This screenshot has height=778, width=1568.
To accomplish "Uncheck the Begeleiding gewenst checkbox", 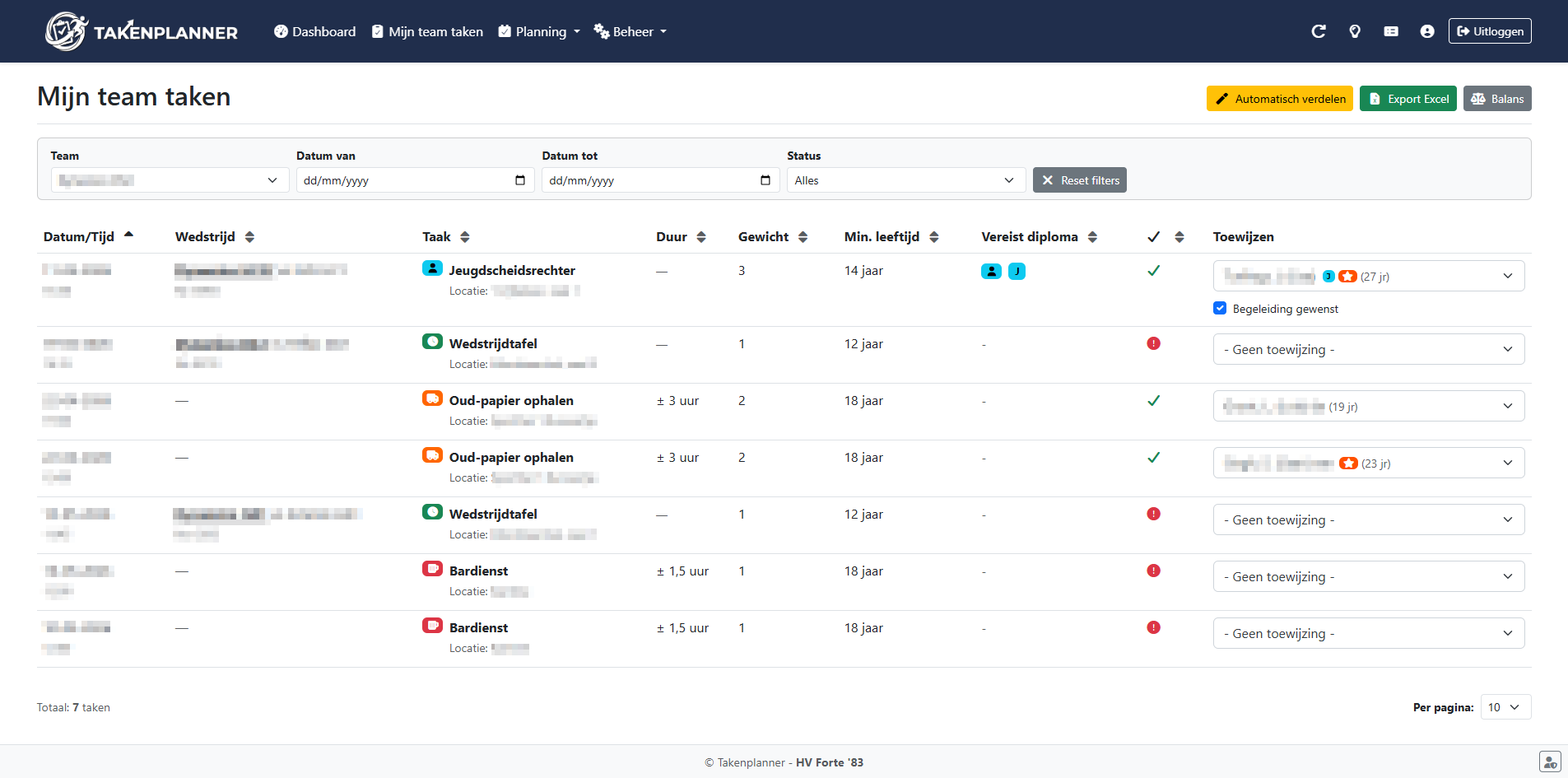I will (x=1220, y=308).
